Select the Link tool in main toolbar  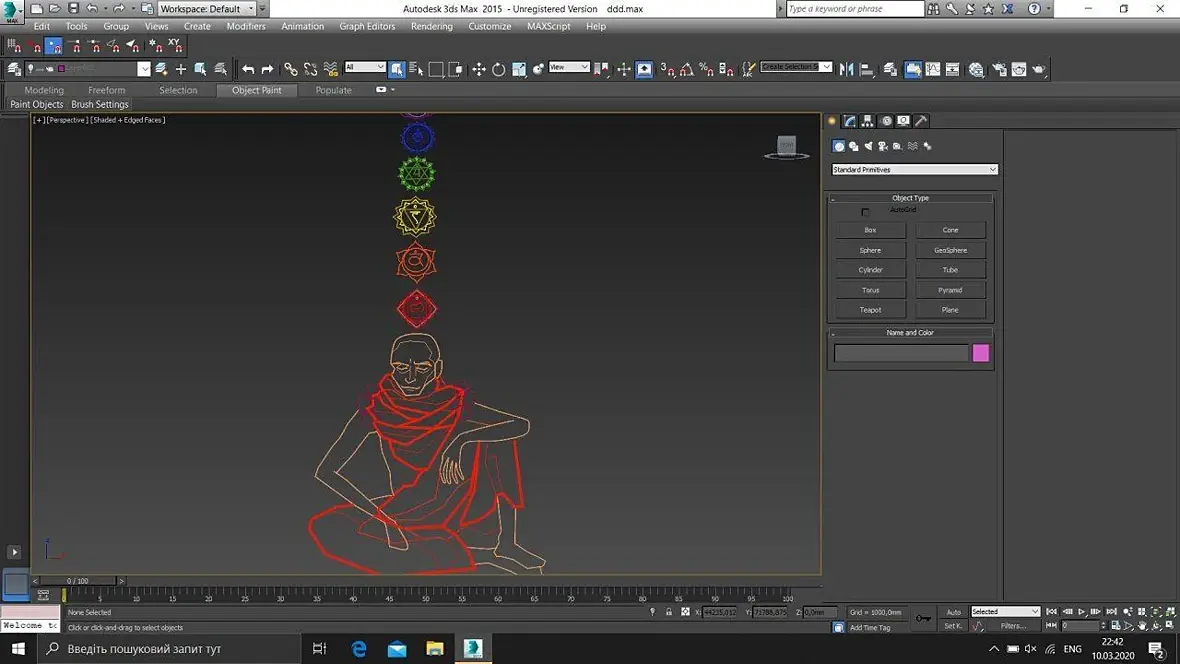coord(290,69)
